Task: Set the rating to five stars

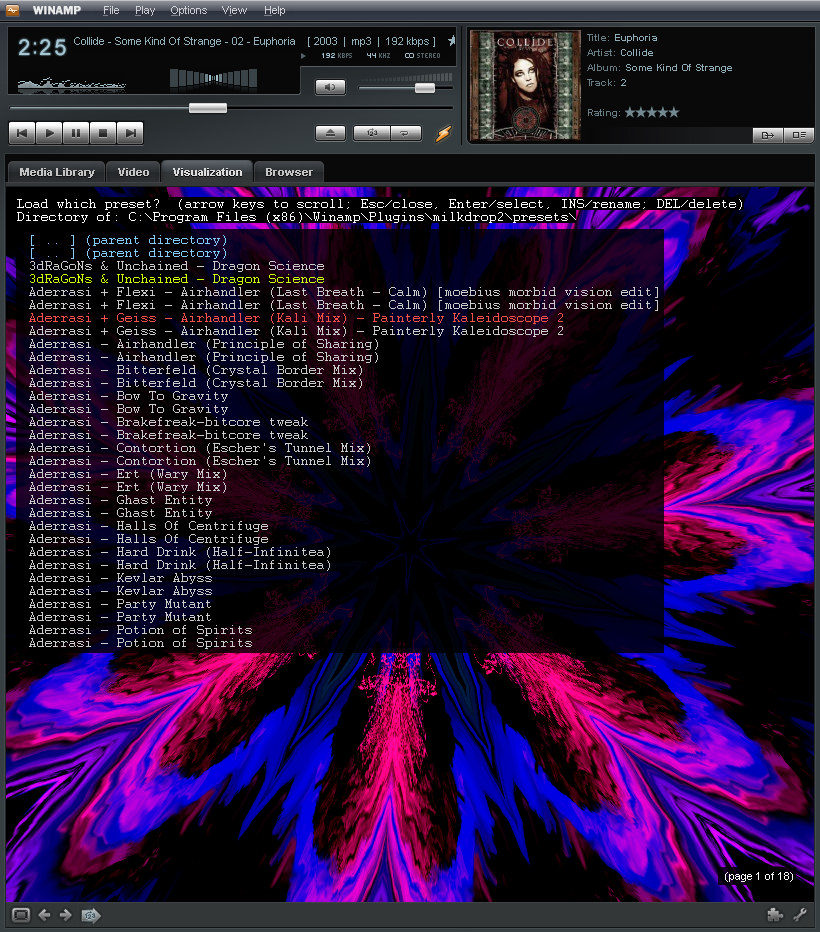Action: click(673, 112)
